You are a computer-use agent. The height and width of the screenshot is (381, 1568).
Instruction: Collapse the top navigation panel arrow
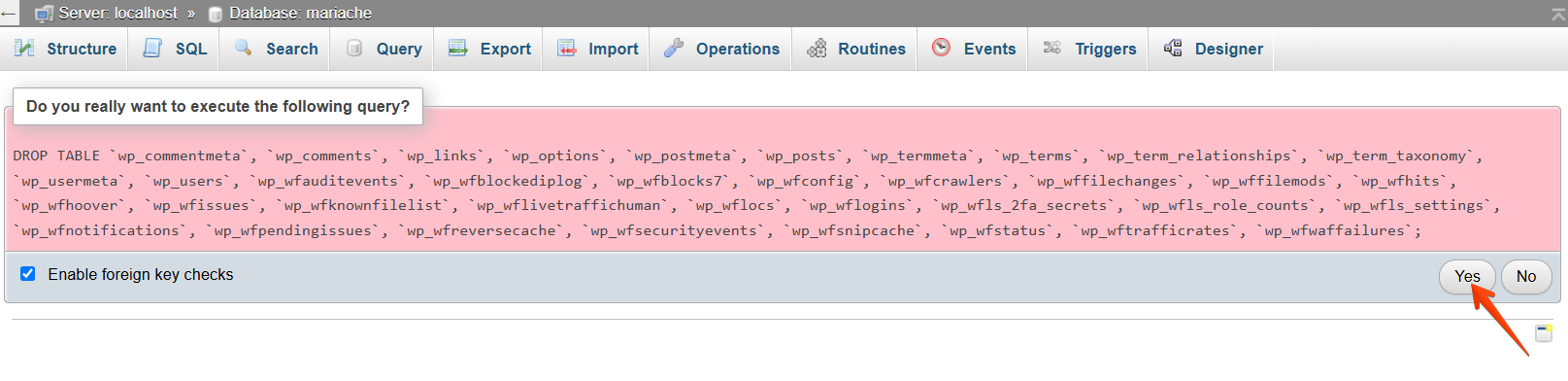1557,13
